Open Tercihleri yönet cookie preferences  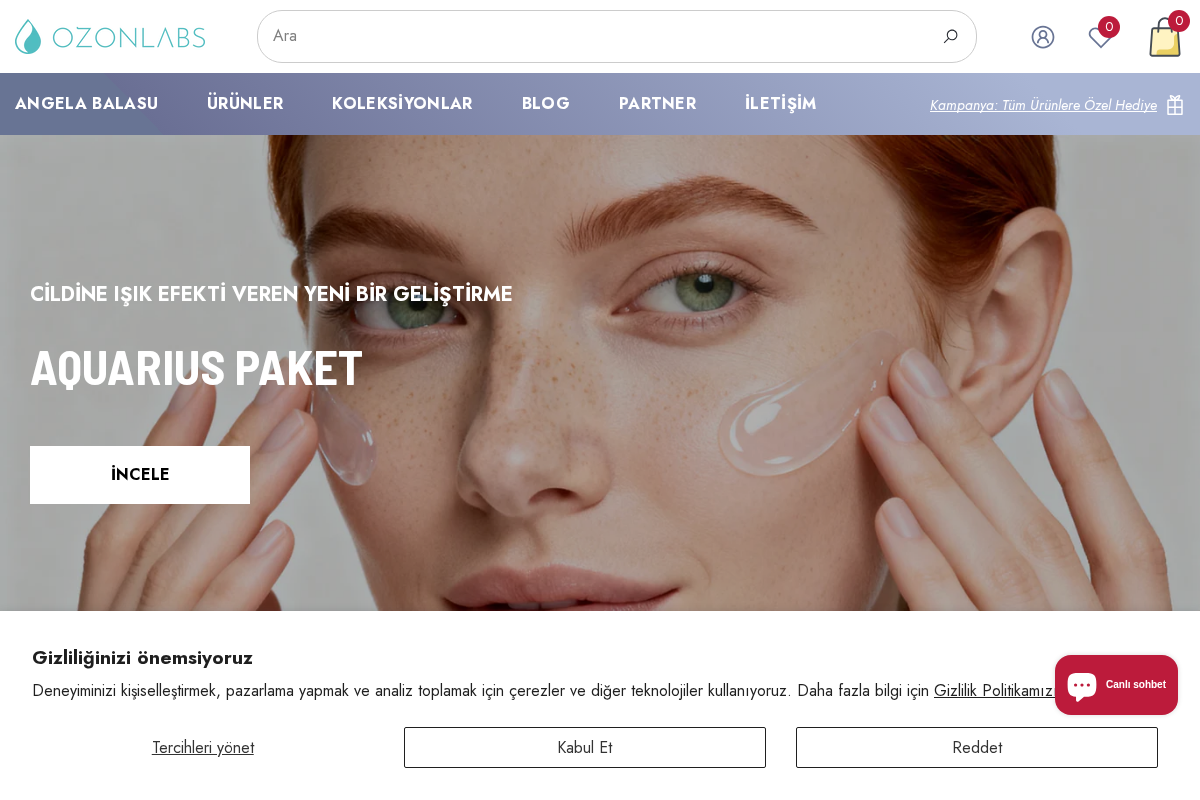point(203,747)
